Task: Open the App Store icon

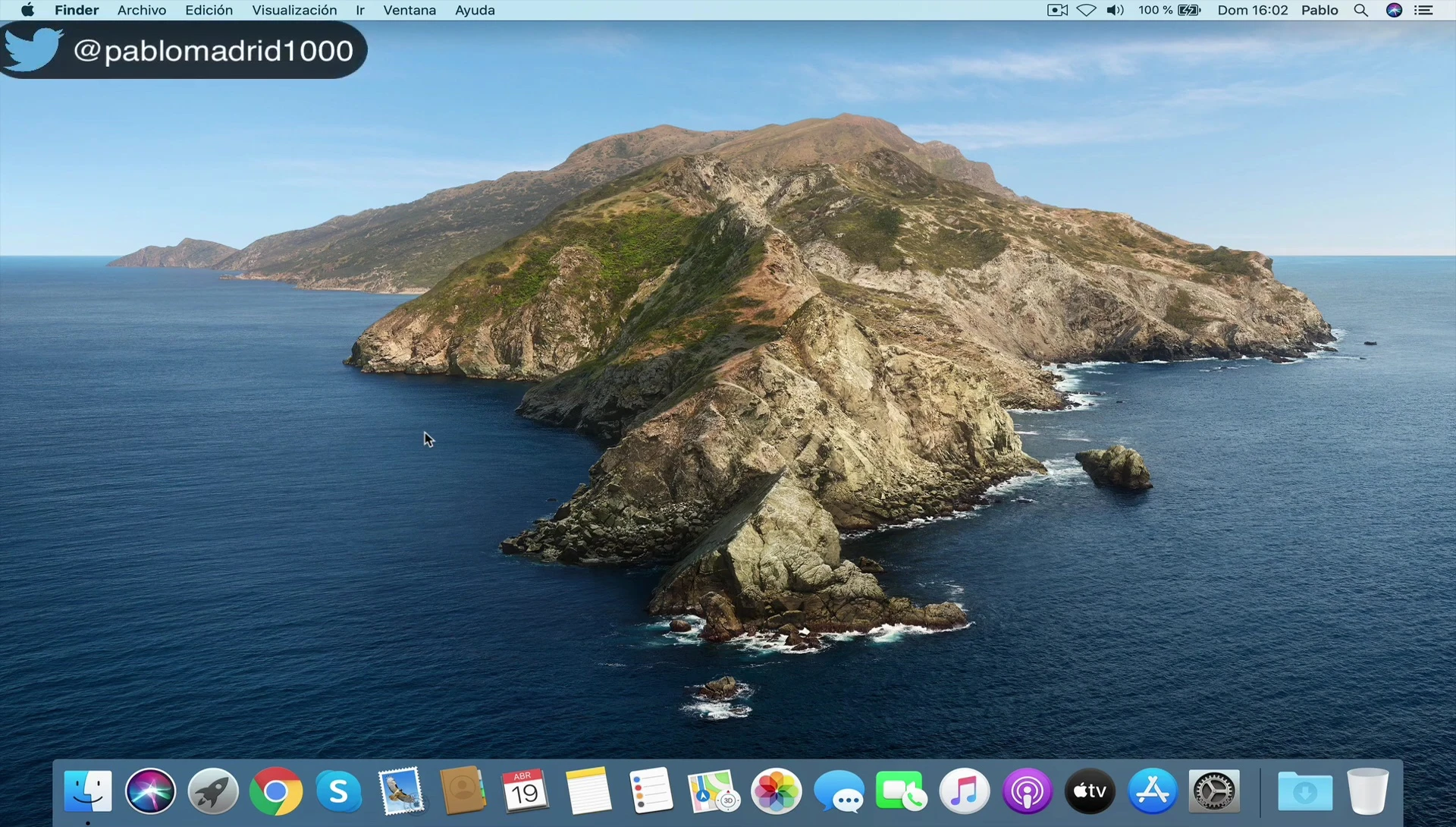Action: click(x=1153, y=791)
